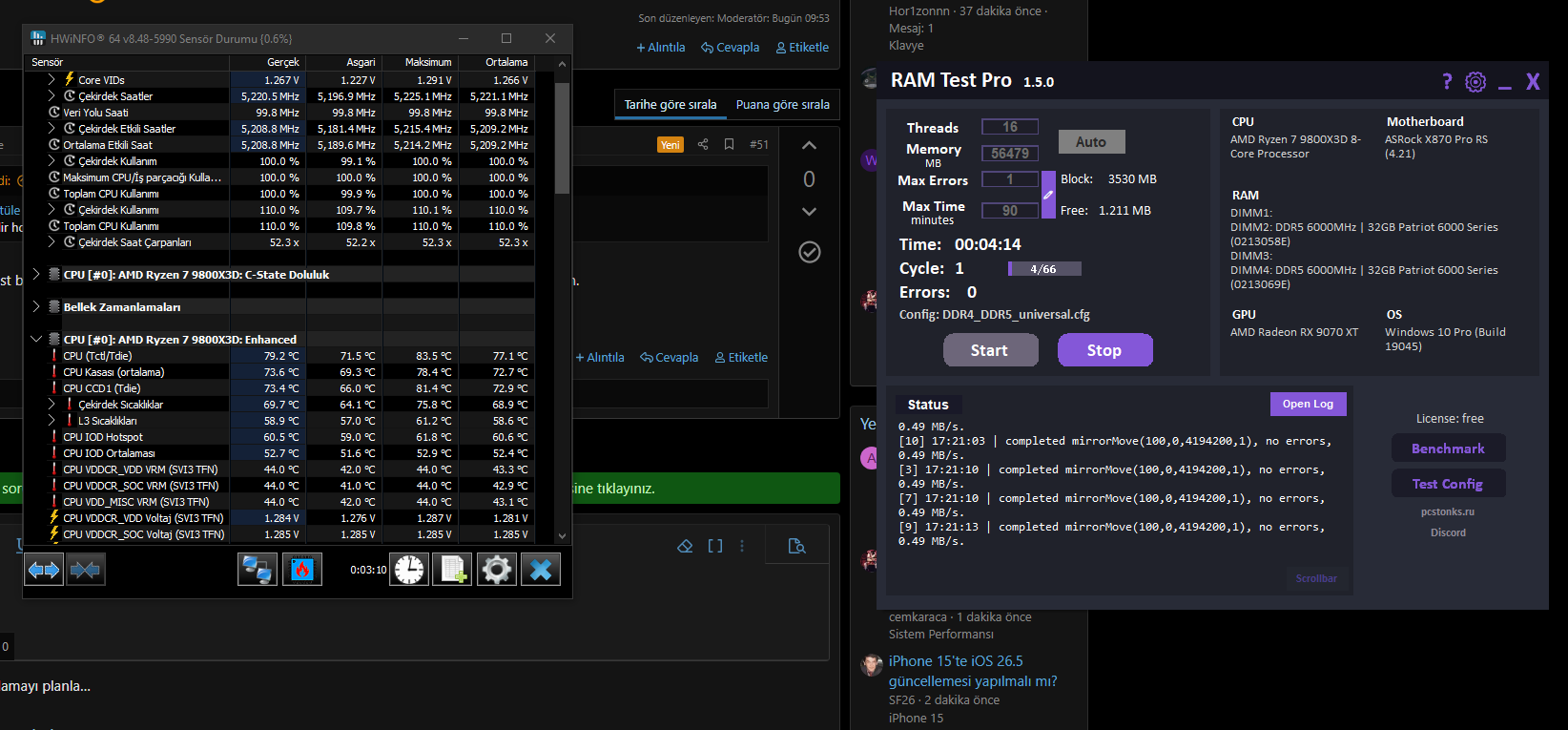Expand the Çekirdek Saatler row
Viewport: 1568px width, 730px height.
[52, 96]
